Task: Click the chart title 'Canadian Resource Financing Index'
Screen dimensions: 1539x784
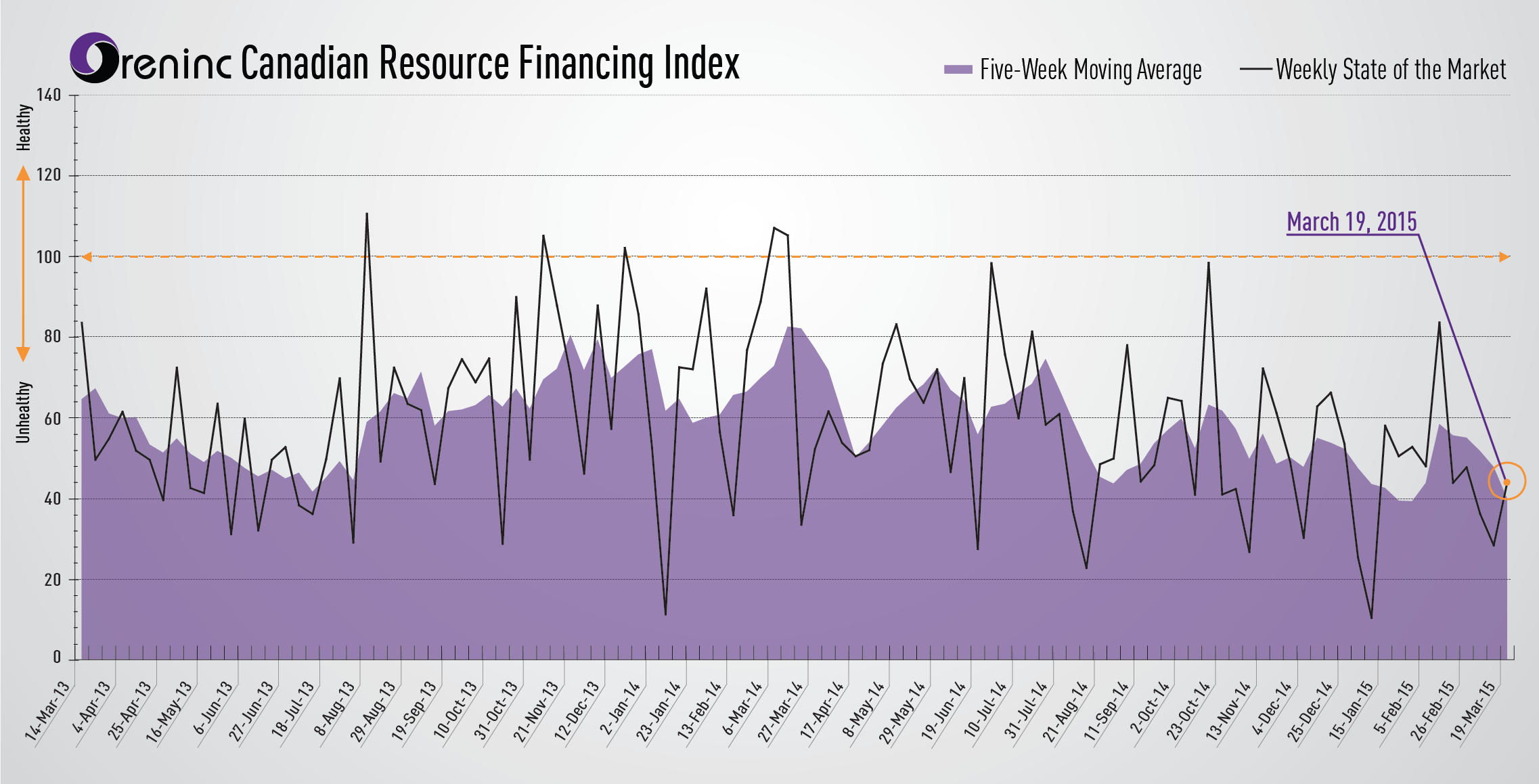Action: (490, 63)
